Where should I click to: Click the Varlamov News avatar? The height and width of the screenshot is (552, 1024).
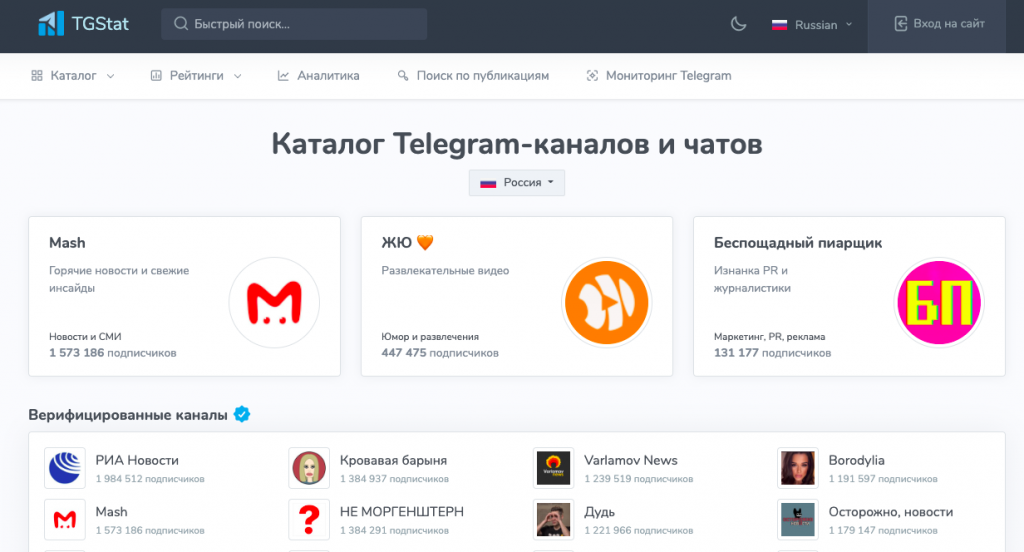coord(553,468)
